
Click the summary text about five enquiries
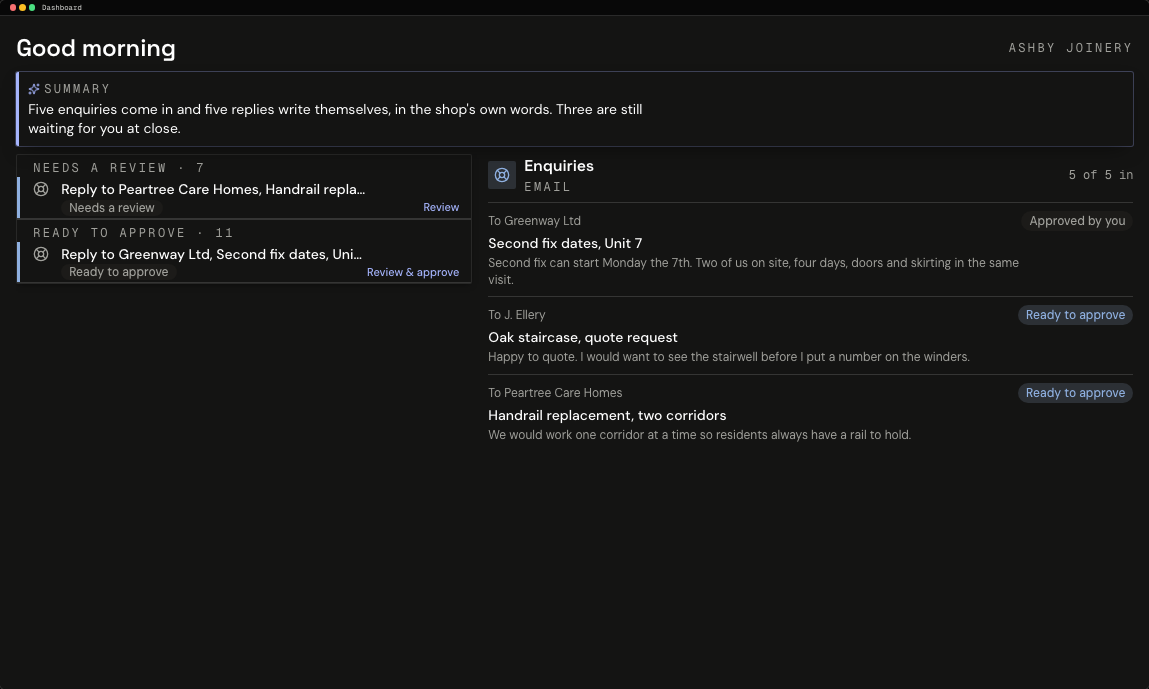335,119
